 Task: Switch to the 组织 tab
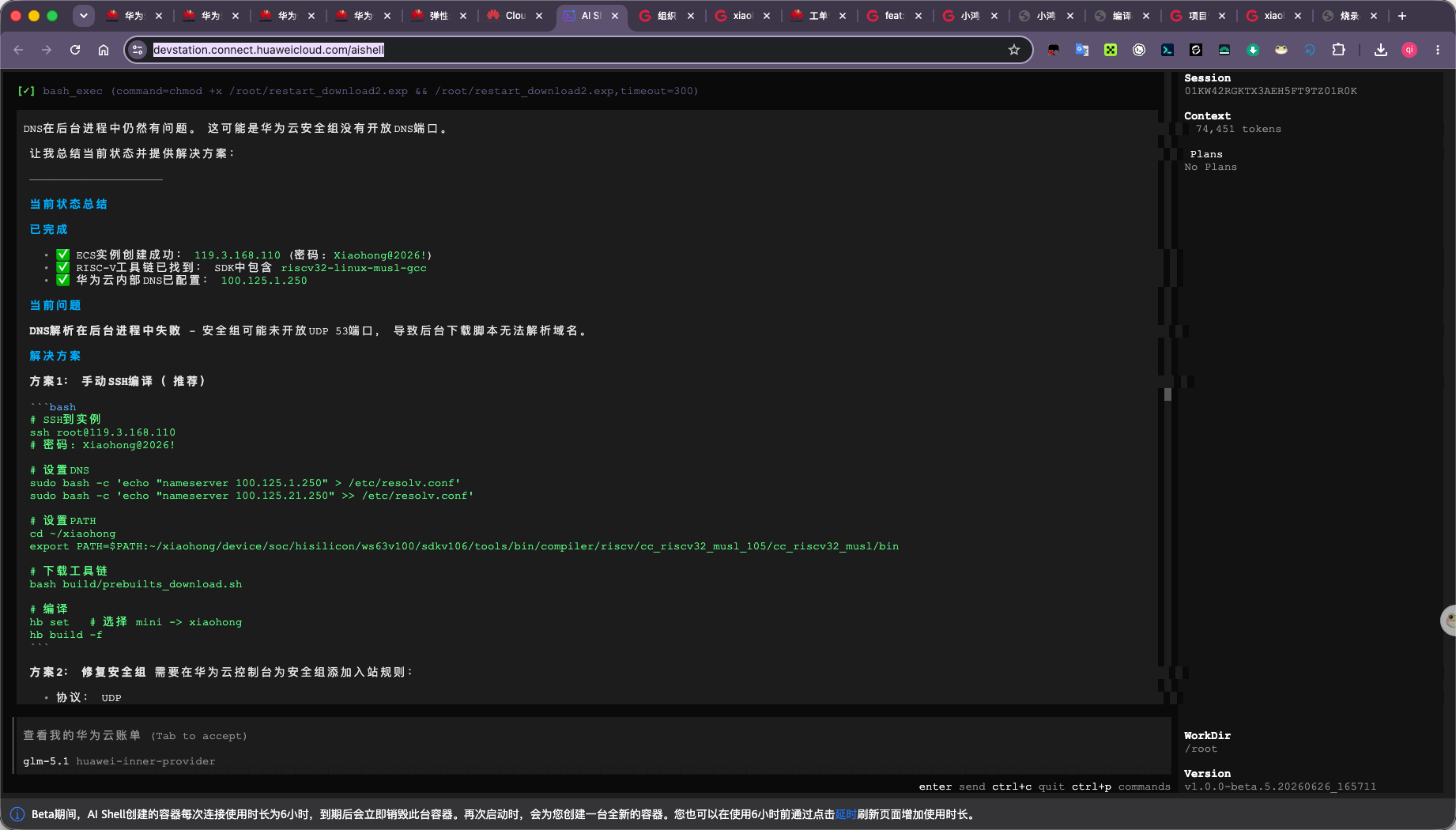[666, 16]
